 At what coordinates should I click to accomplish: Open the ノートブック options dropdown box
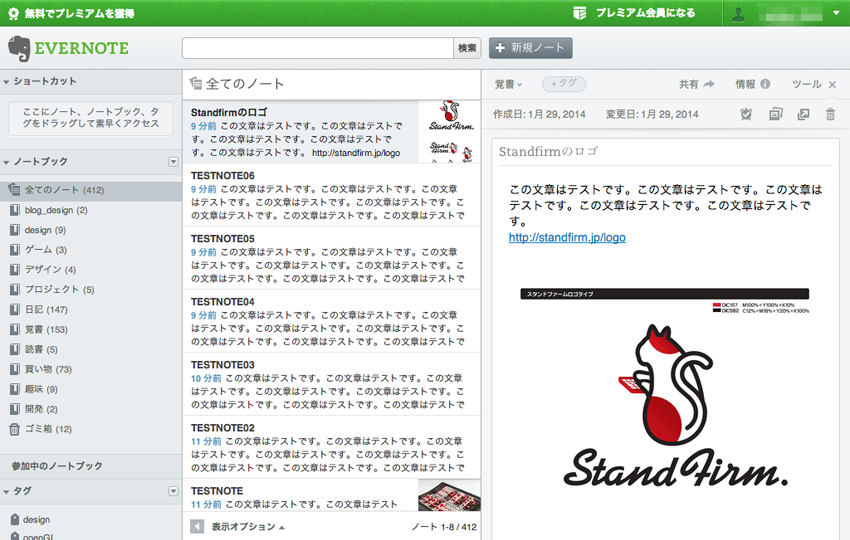point(173,162)
